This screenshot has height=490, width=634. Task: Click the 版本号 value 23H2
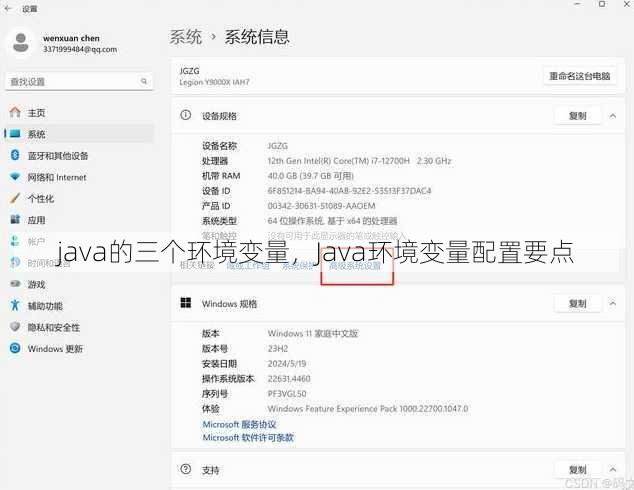coord(278,348)
